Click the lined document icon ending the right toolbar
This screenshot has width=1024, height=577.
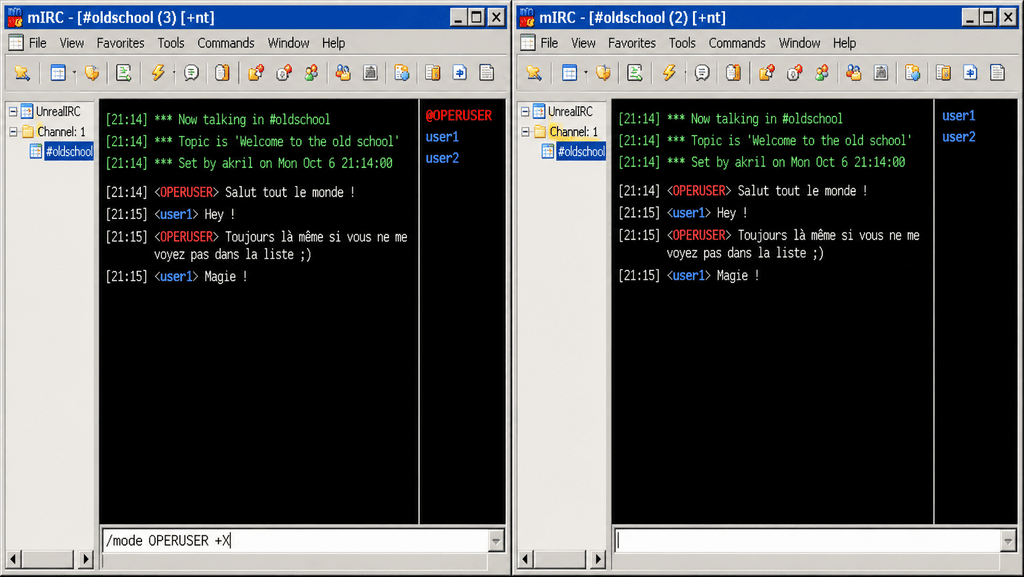[x=997, y=72]
